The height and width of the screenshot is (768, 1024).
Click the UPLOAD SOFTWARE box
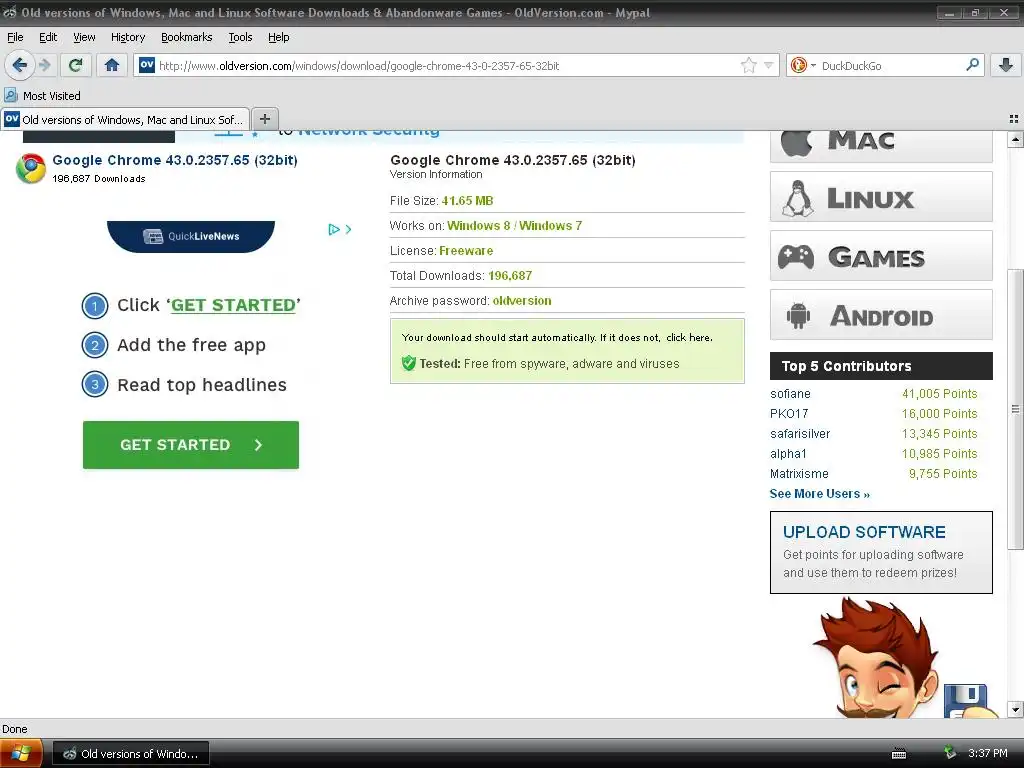[881, 552]
